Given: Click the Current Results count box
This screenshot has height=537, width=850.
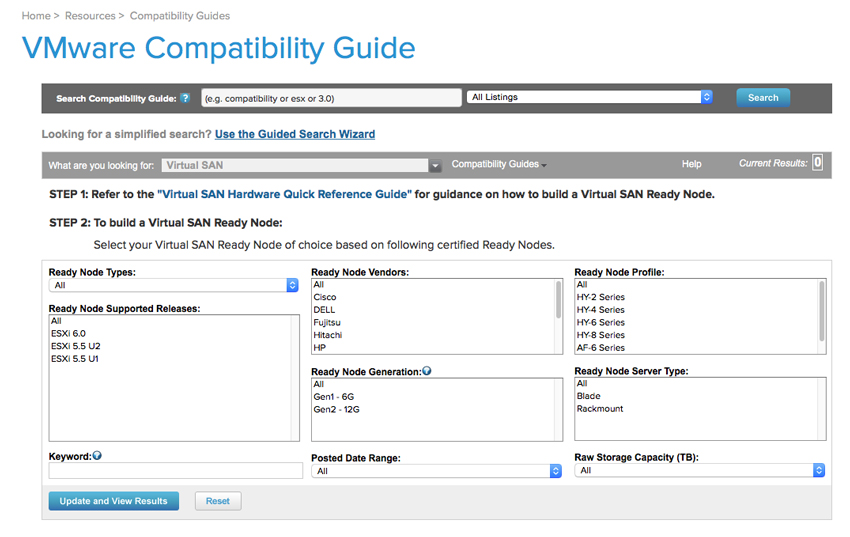Looking at the screenshot, I should coord(817,163).
